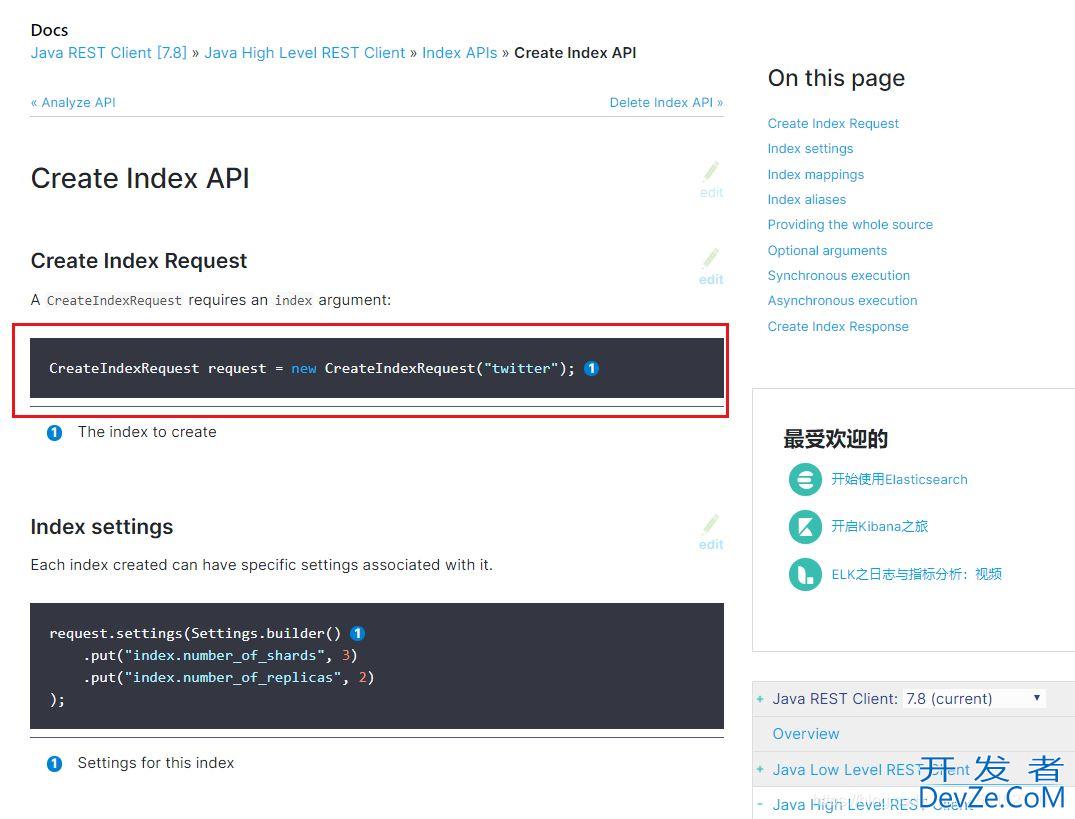Click the request.settings(Settings.builder() code line
This screenshot has height=819, width=1075.
195,633
